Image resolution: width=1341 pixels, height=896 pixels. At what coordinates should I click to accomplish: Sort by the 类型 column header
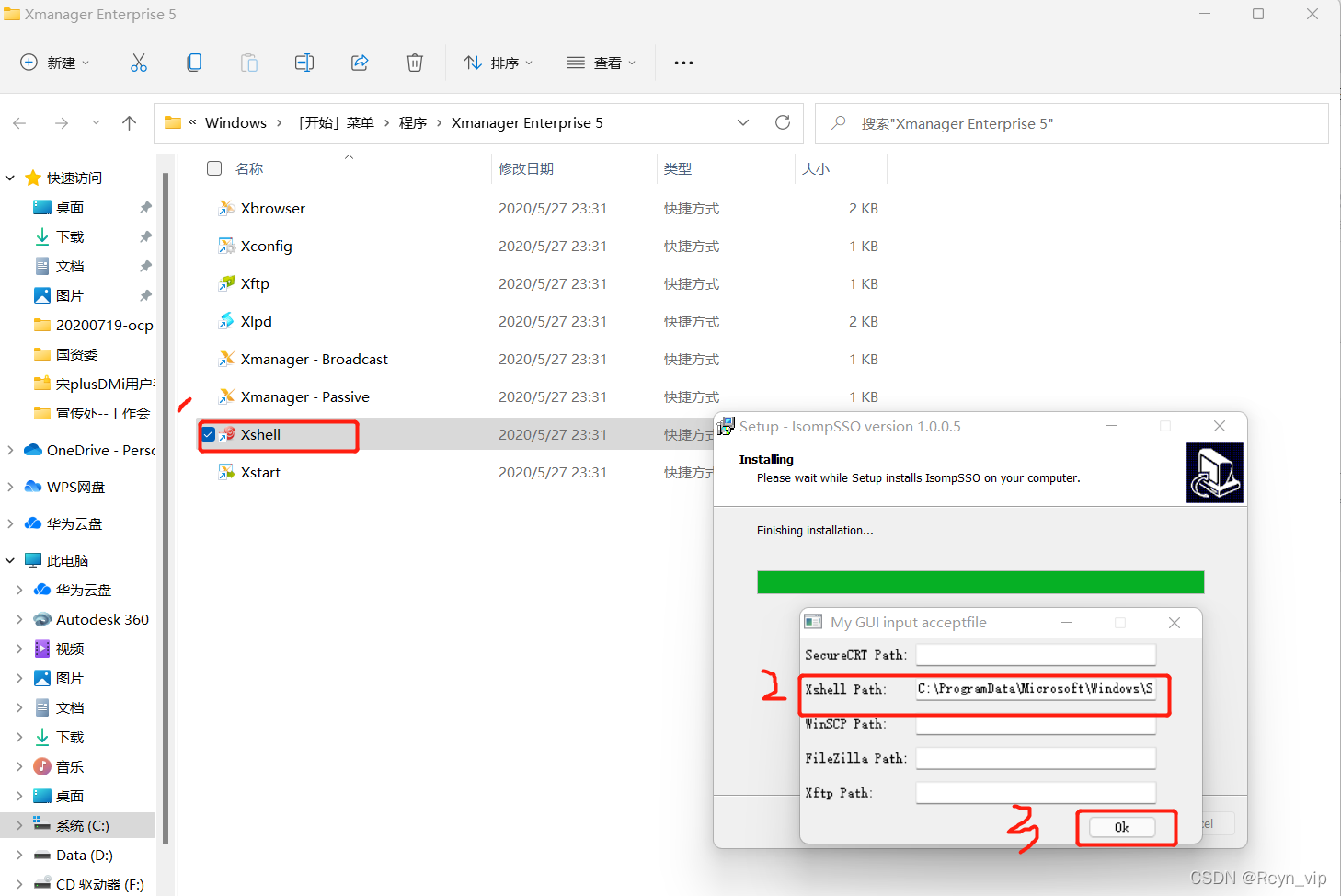pyautogui.click(x=678, y=168)
